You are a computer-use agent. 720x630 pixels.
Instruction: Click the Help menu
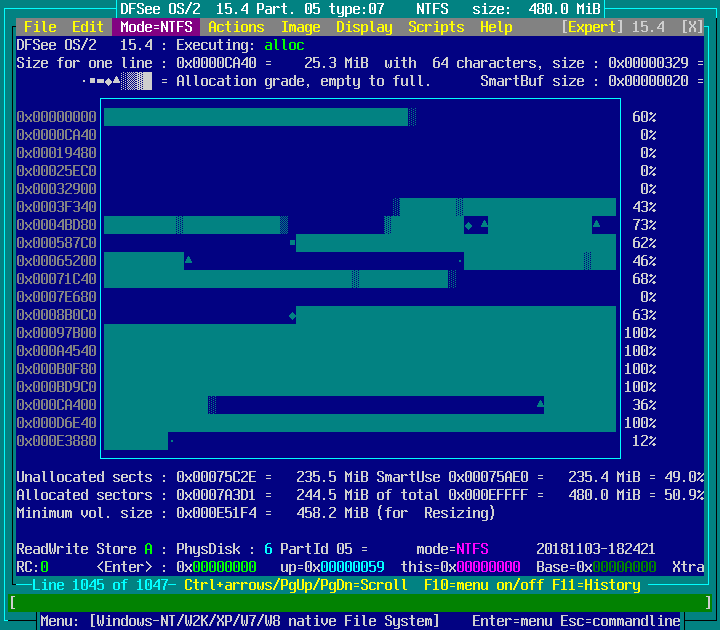(x=496, y=27)
